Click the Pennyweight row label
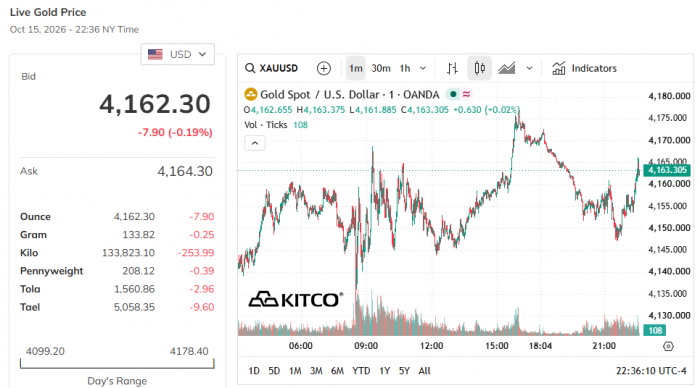700x388 pixels. click(x=51, y=271)
